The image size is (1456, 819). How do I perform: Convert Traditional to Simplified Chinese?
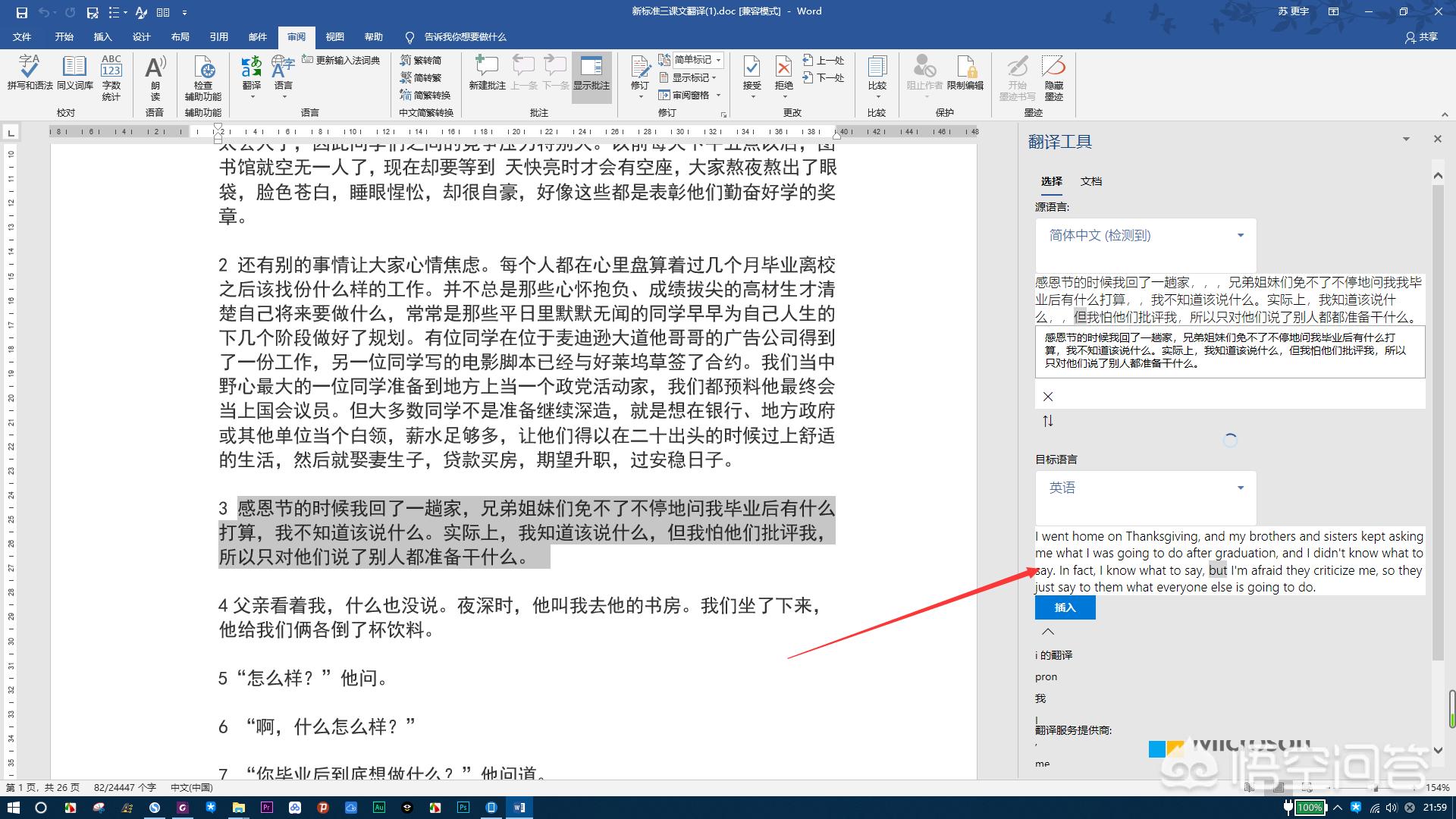(421, 60)
